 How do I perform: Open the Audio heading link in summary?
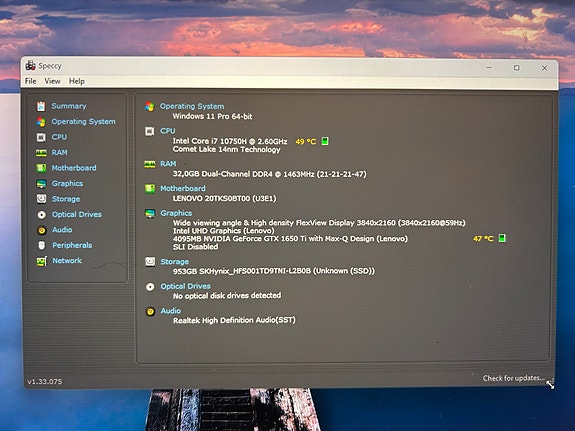pyautogui.click(x=171, y=311)
